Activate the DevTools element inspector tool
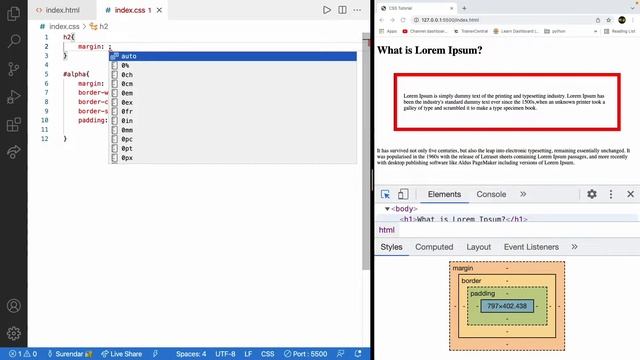This screenshot has width=640, height=360. click(385, 194)
